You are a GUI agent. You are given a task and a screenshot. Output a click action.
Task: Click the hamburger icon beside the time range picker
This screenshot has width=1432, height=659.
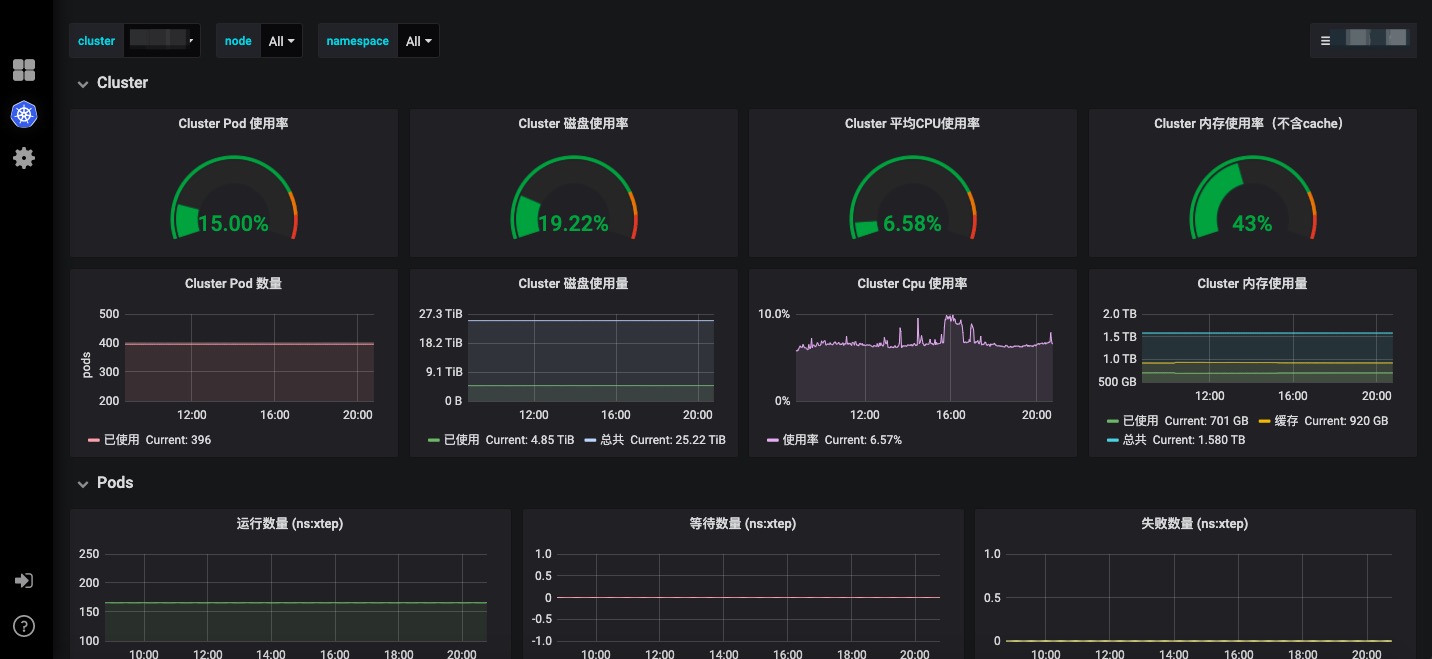point(1326,40)
